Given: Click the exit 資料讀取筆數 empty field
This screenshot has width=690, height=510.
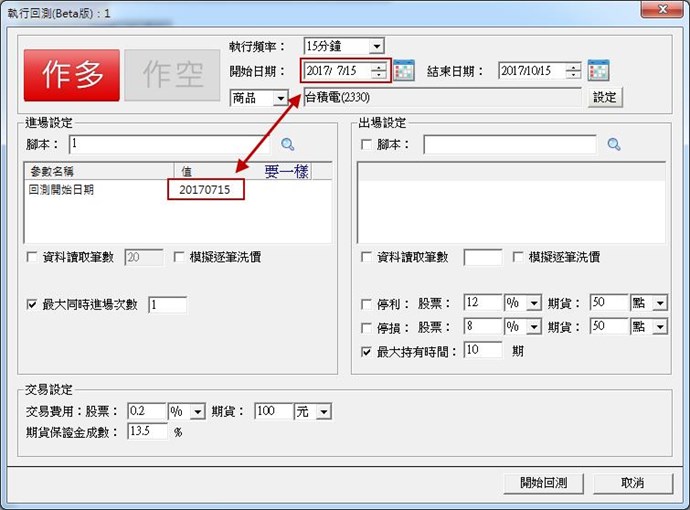Looking at the screenshot, I should (483, 257).
